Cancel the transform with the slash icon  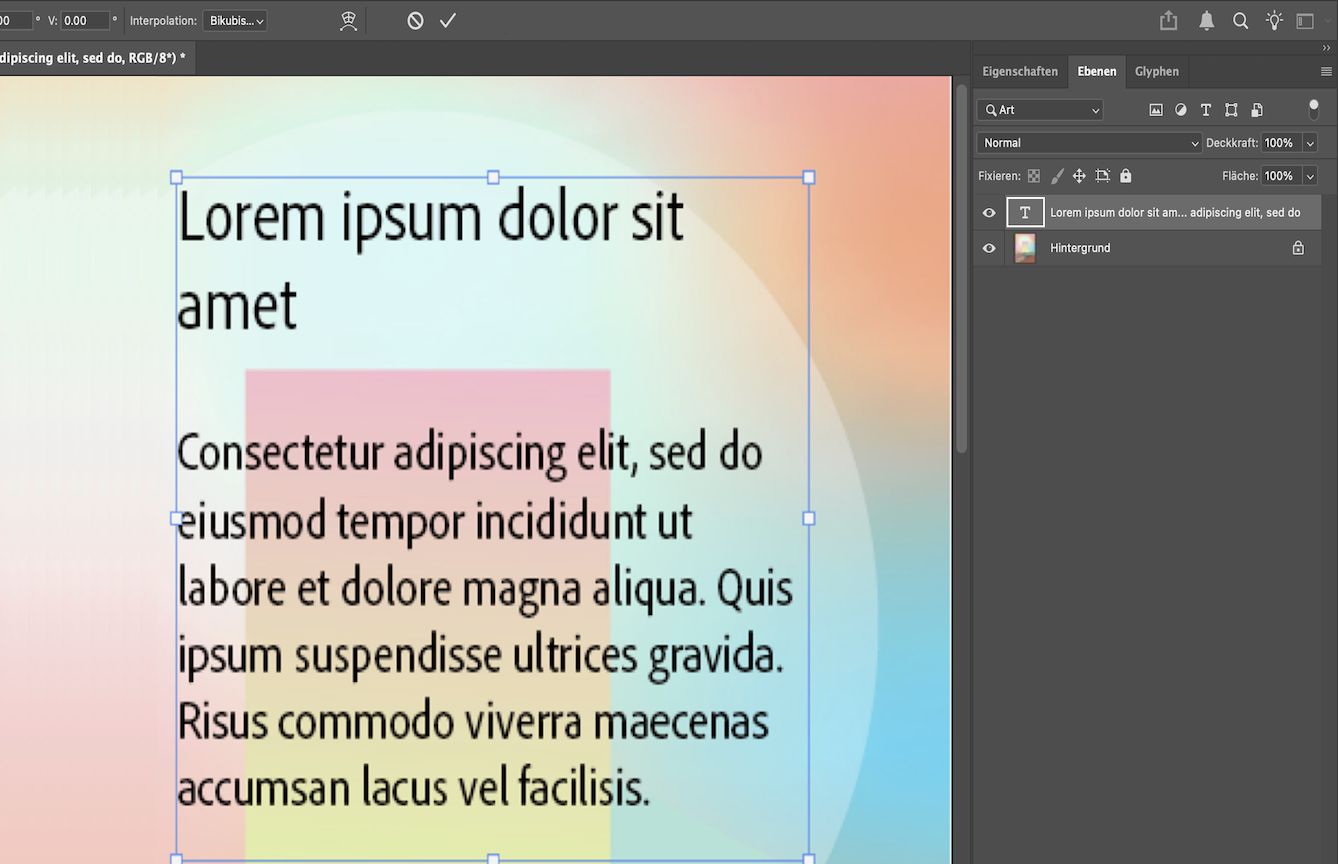414,19
